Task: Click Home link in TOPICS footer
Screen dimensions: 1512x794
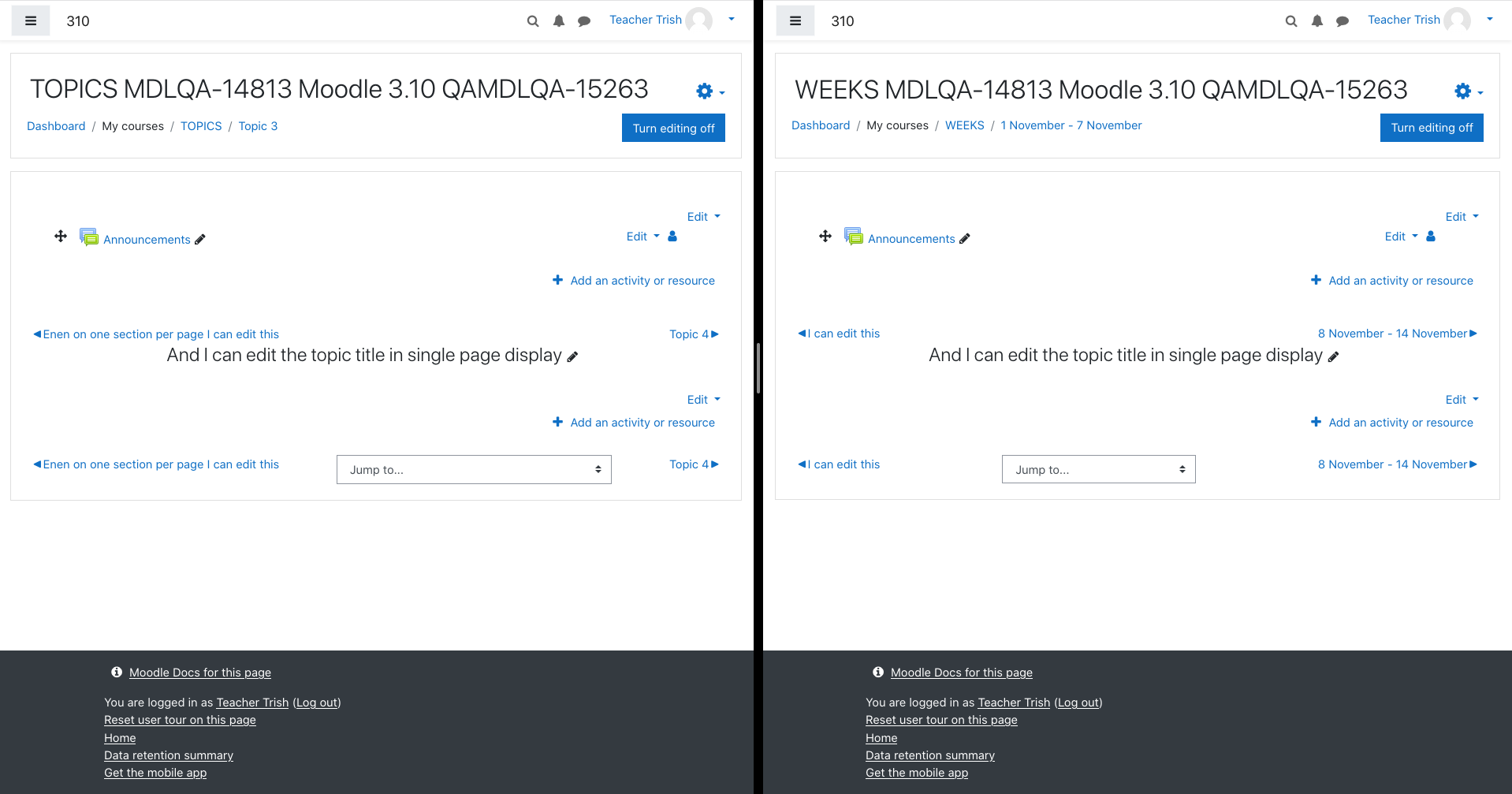Action: coord(120,738)
